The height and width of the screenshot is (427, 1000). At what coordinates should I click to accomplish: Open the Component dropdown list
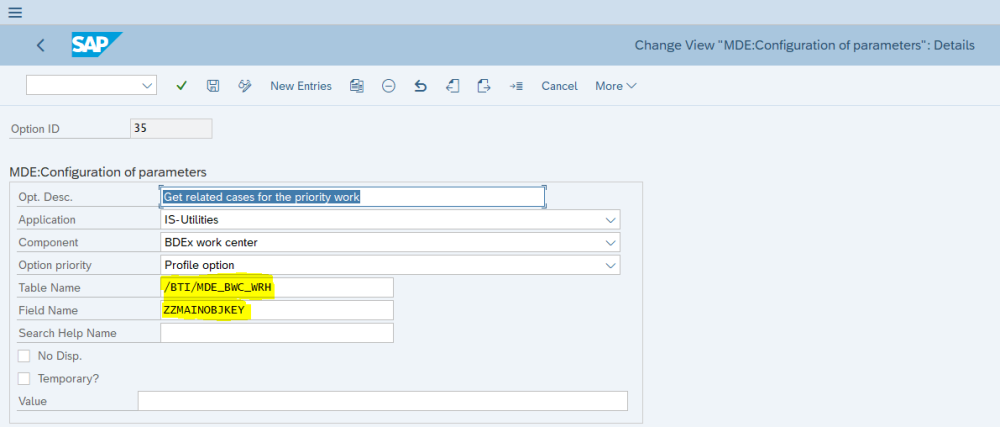pos(610,242)
